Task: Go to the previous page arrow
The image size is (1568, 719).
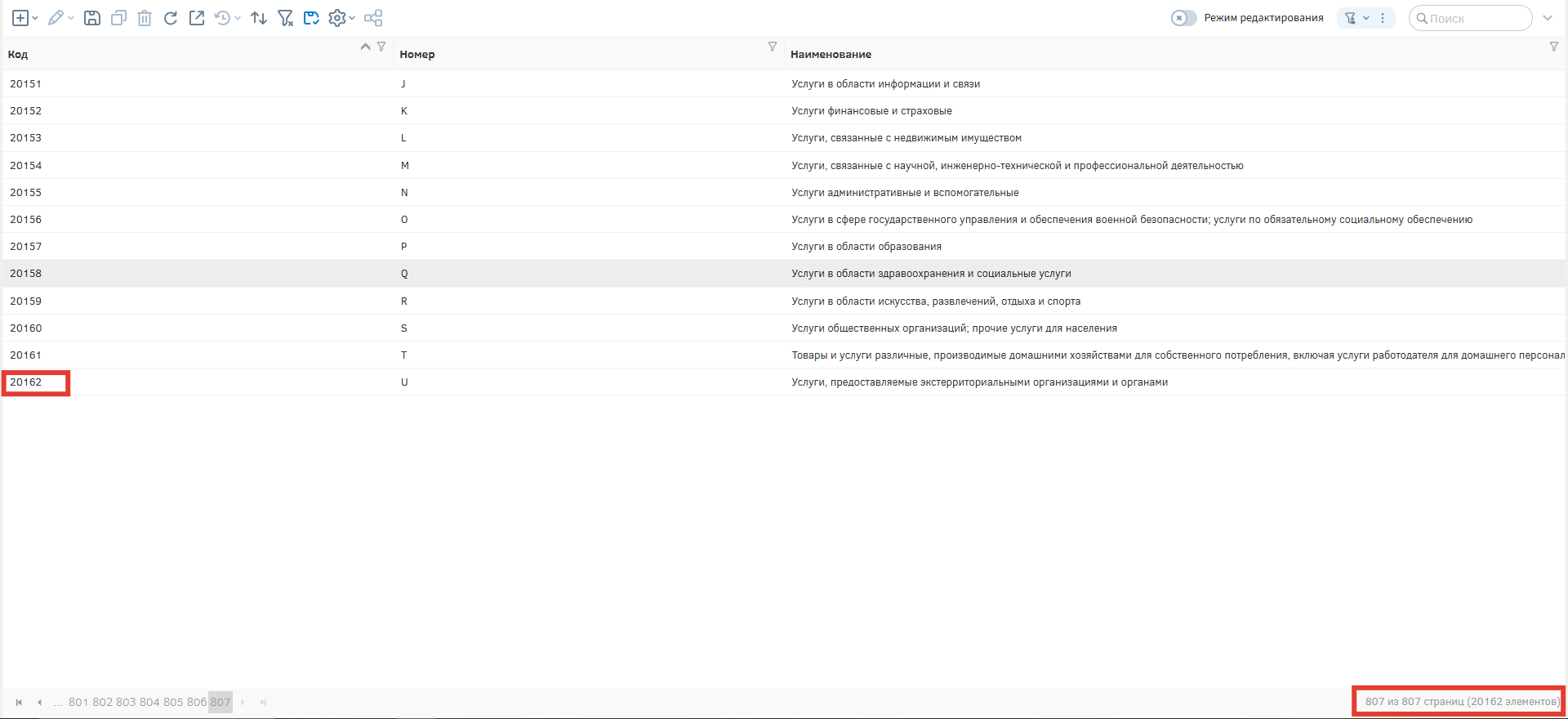Action: pyautogui.click(x=39, y=702)
